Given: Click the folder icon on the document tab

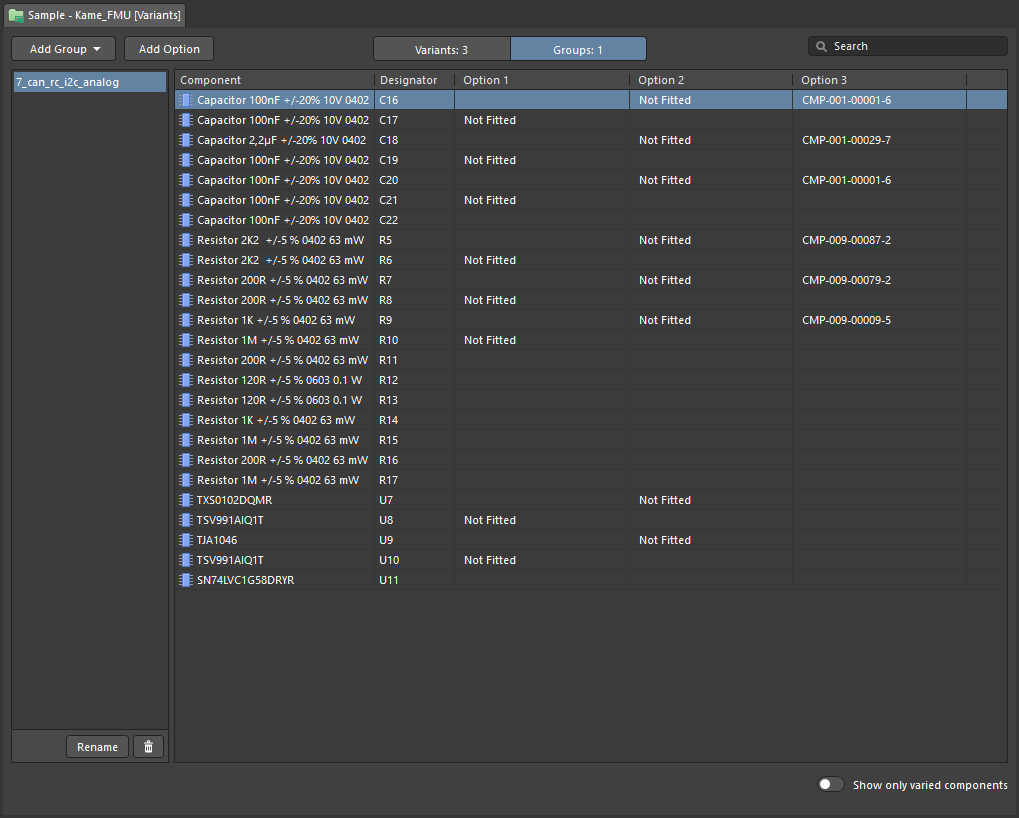Looking at the screenshot, I should tap(16, 16).
